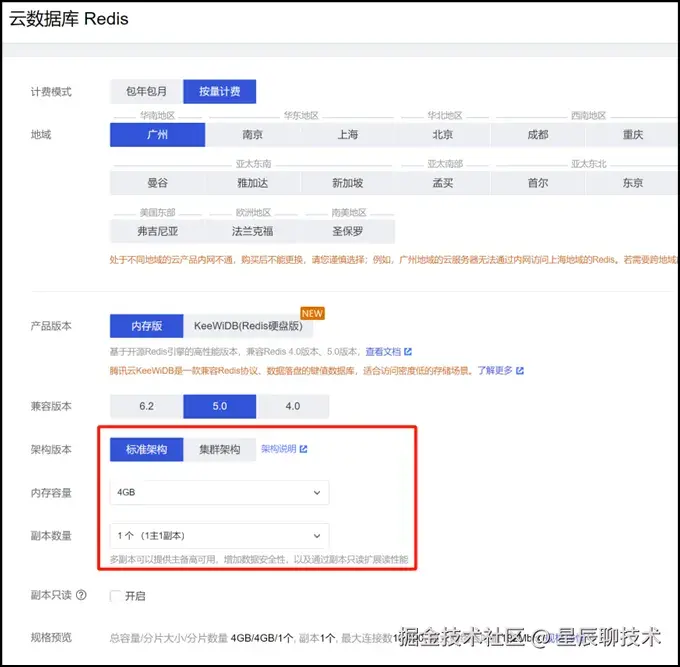Image resolution: width=680 pixels, height=667 pixels.
Task: Select 按量计费 billing mode
Action: [219, 92]
